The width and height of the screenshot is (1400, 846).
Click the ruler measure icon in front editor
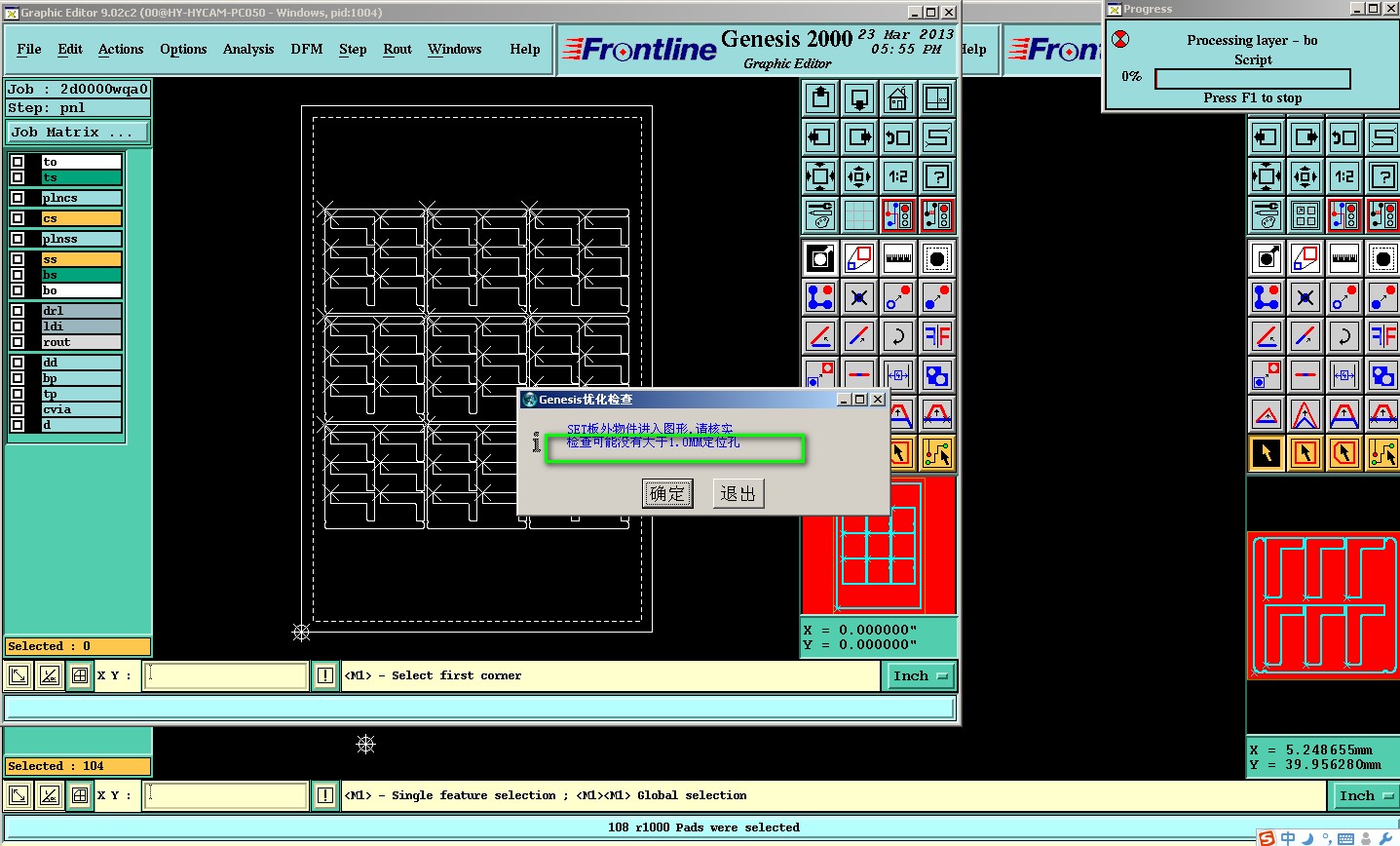pyautogui.click(x=898, y=258)
